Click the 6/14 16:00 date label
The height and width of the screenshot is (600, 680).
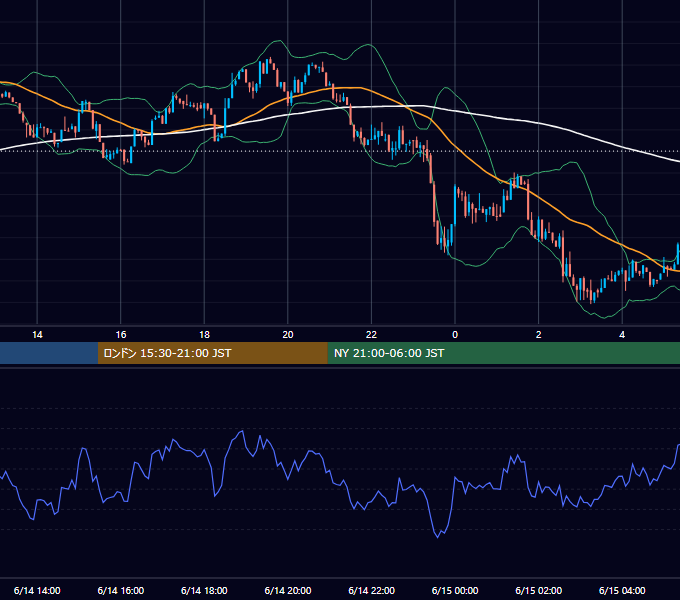(x=121, y=590)
